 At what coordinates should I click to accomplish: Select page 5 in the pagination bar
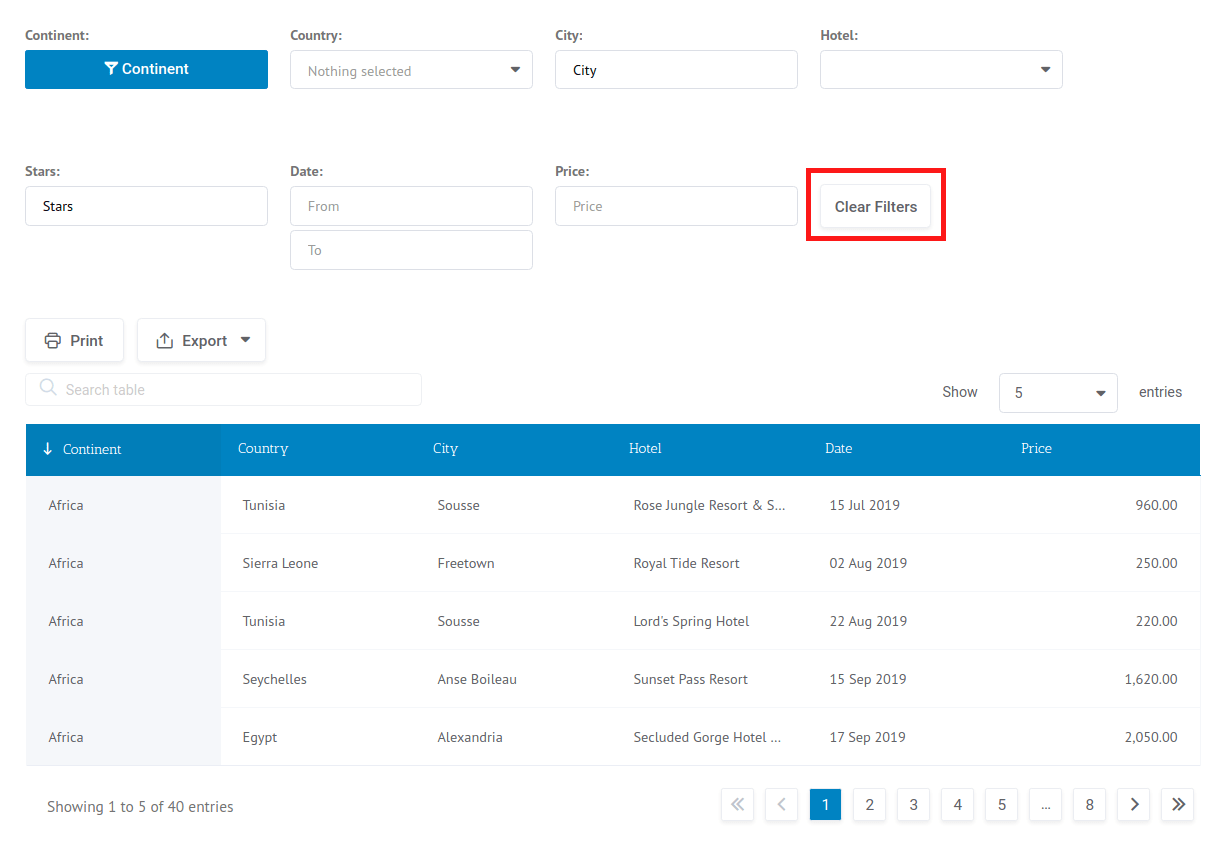point(1001,804)
